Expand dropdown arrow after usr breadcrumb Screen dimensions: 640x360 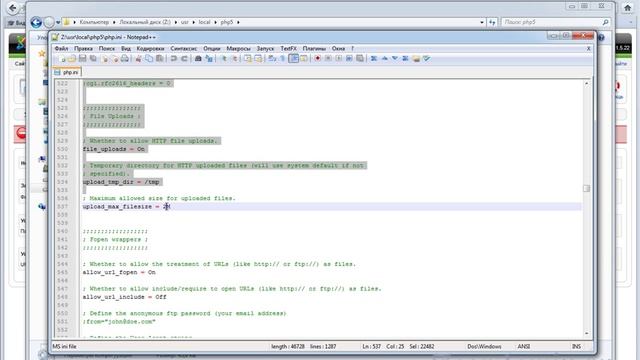point(193,22)
